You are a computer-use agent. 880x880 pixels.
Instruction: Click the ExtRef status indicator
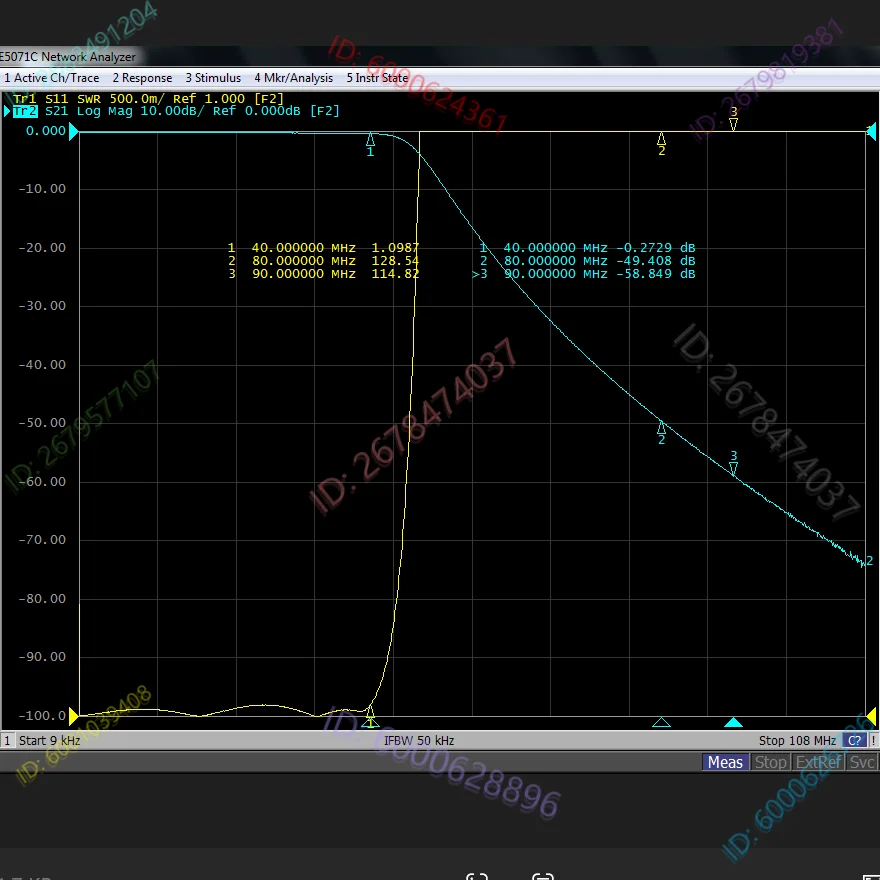click(817, 763)
